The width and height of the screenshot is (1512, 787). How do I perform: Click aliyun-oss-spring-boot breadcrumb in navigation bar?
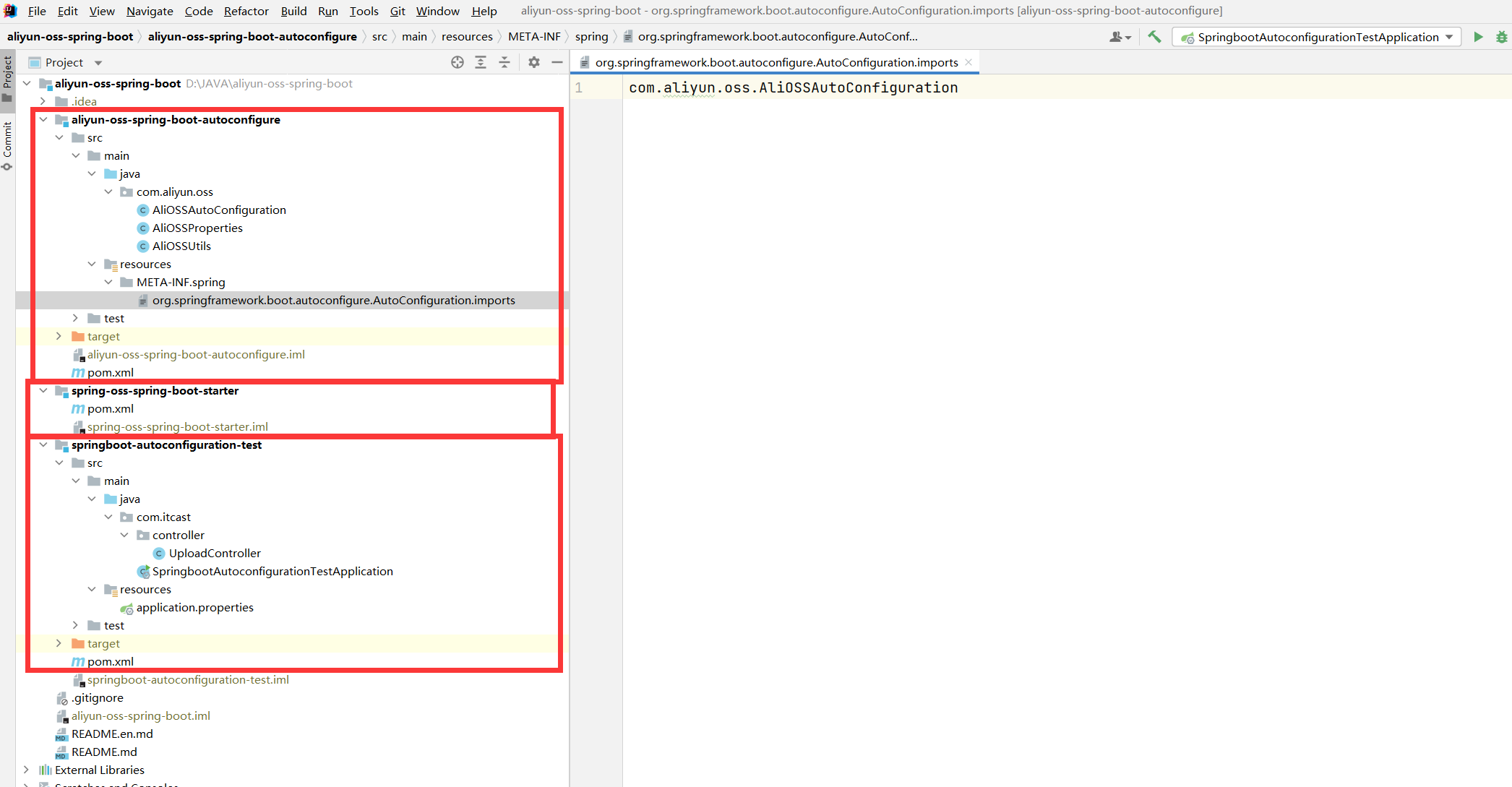coord(70,36)
